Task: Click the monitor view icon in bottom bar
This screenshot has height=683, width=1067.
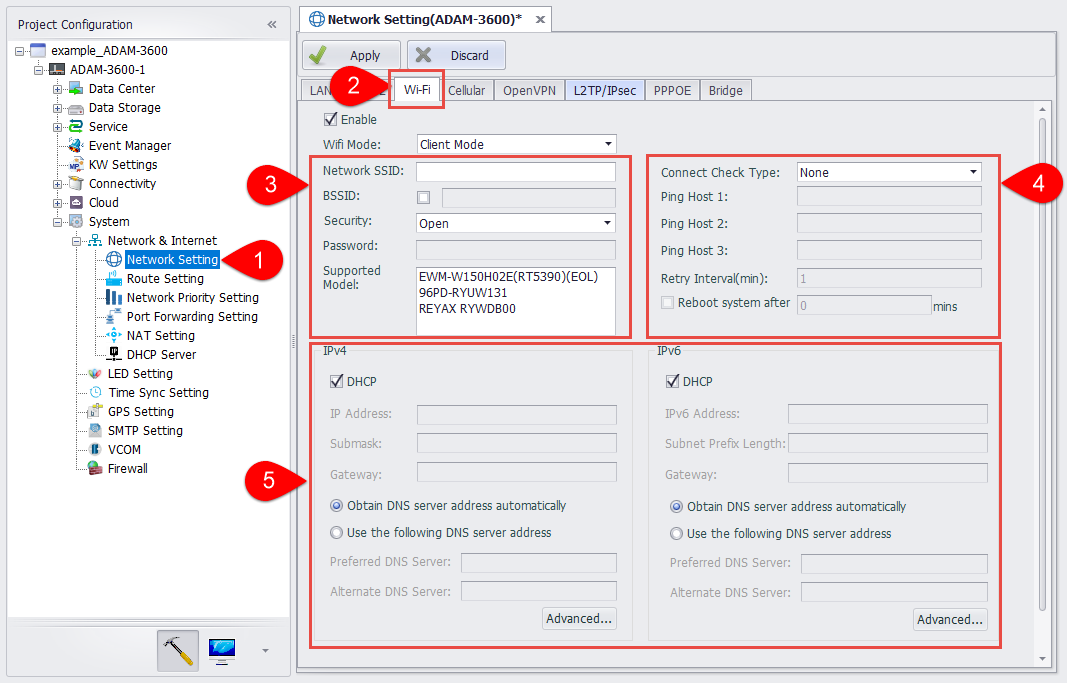Action: [222, 650]
